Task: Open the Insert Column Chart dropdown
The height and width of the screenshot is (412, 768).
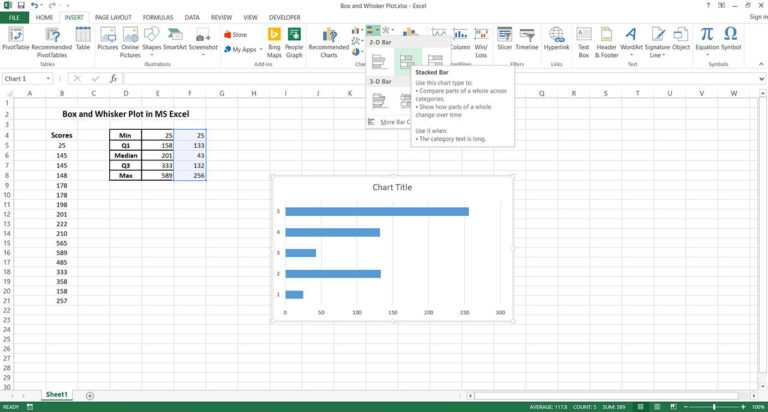Action: coord(361,31)
